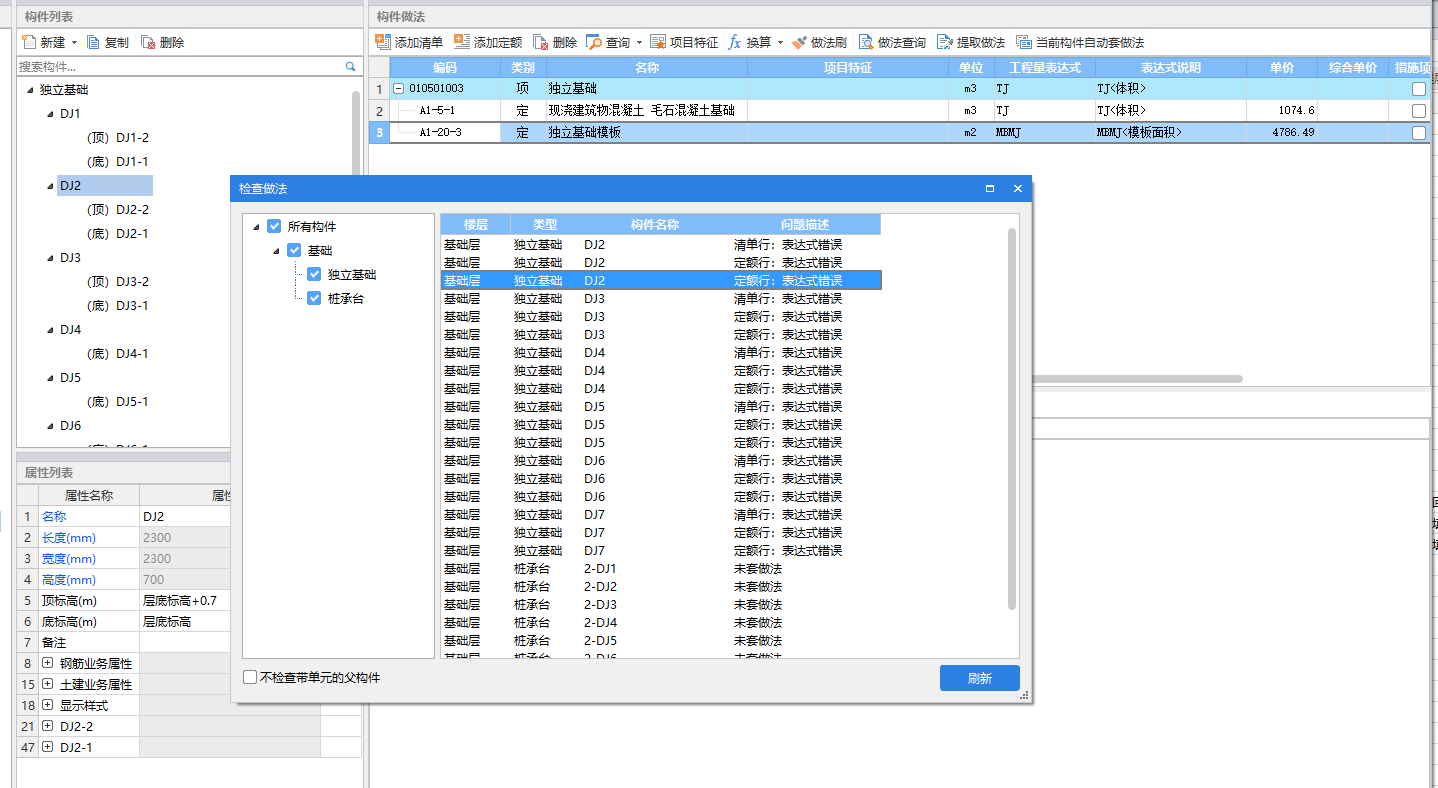This screenshot has height=788, width=1438.
Task: Click the 复制 copy icon
Action: [94, 42]
